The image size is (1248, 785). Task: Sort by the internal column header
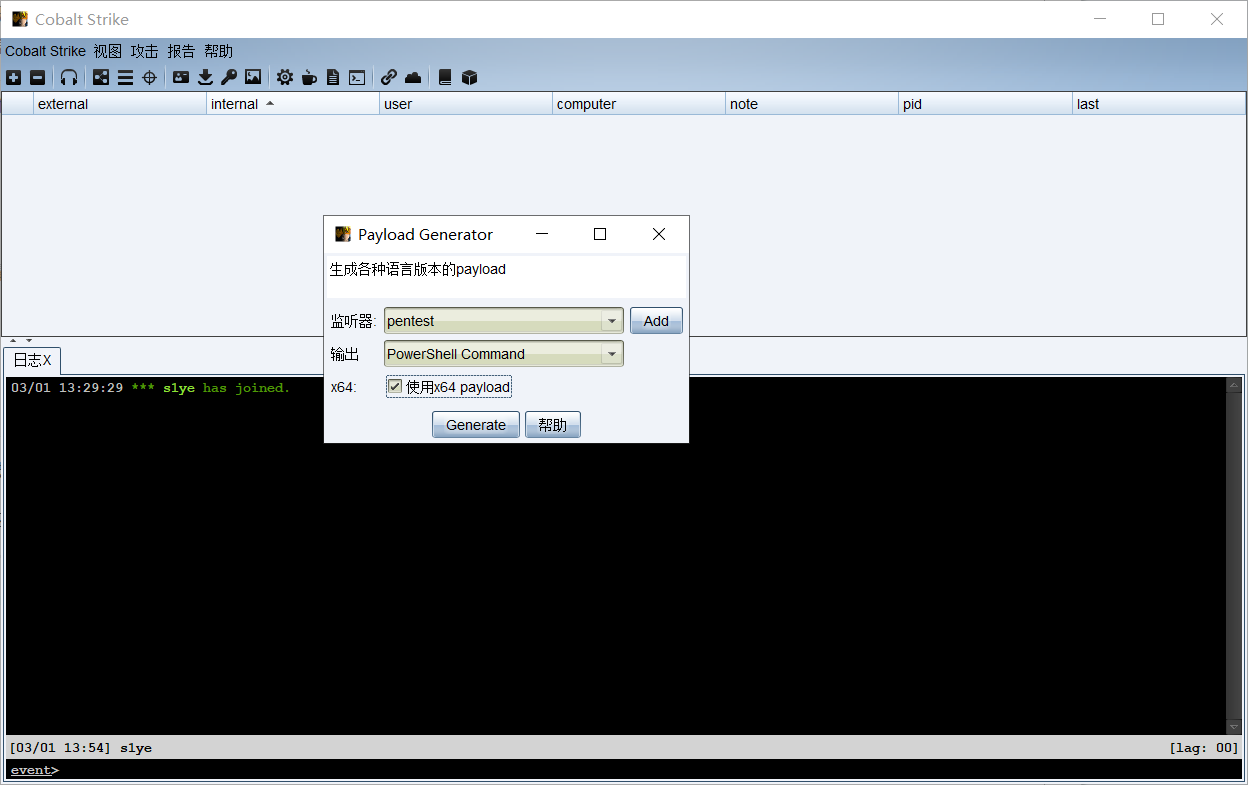pos(293,104)
